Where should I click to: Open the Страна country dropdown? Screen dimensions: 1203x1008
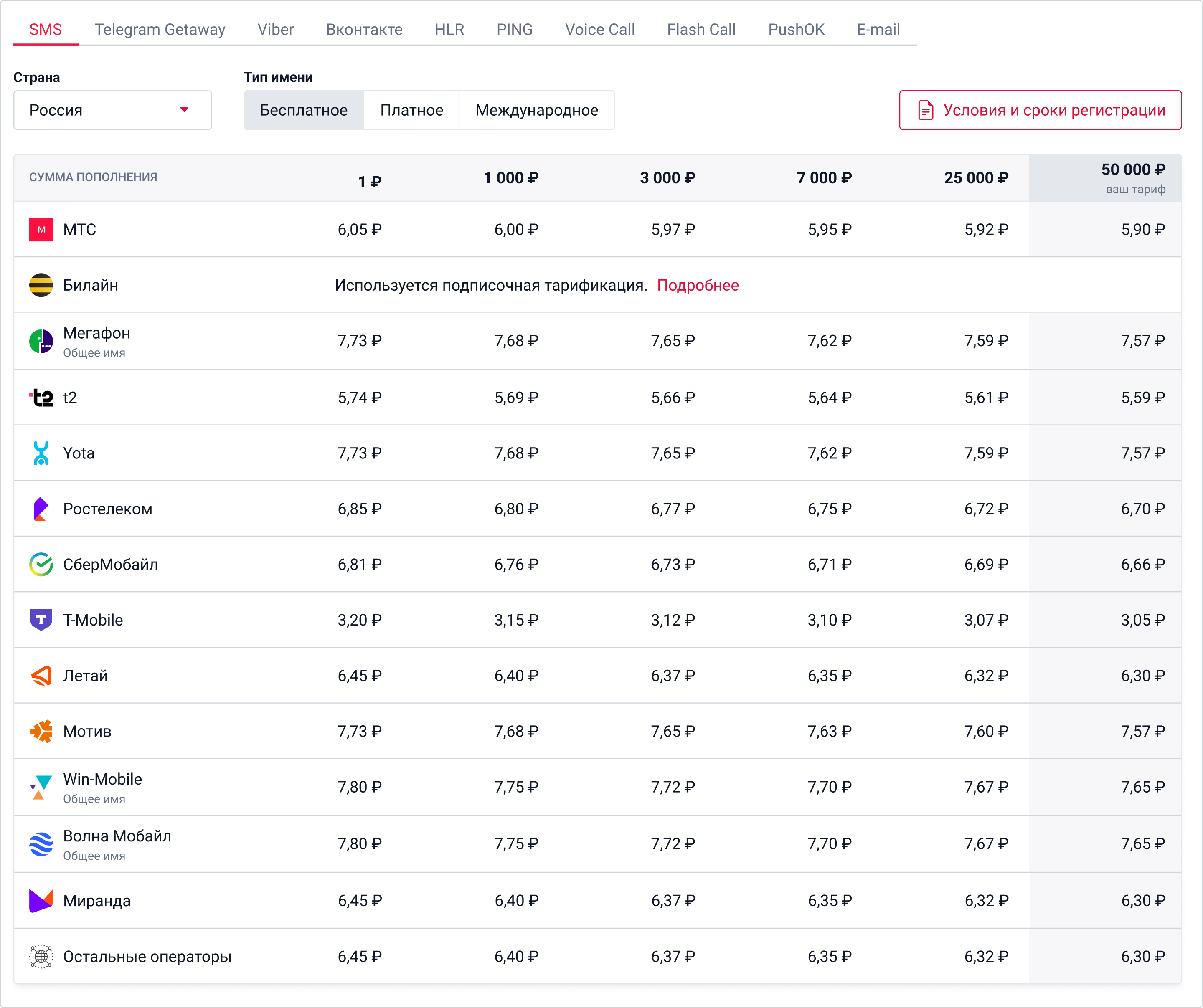point(113,110)
